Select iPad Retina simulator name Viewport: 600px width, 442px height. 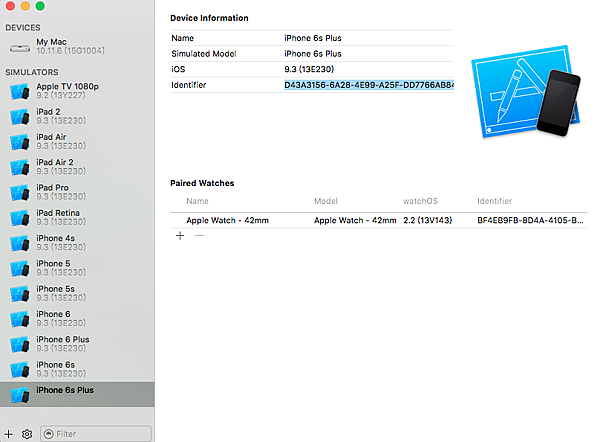pos(58,213)
